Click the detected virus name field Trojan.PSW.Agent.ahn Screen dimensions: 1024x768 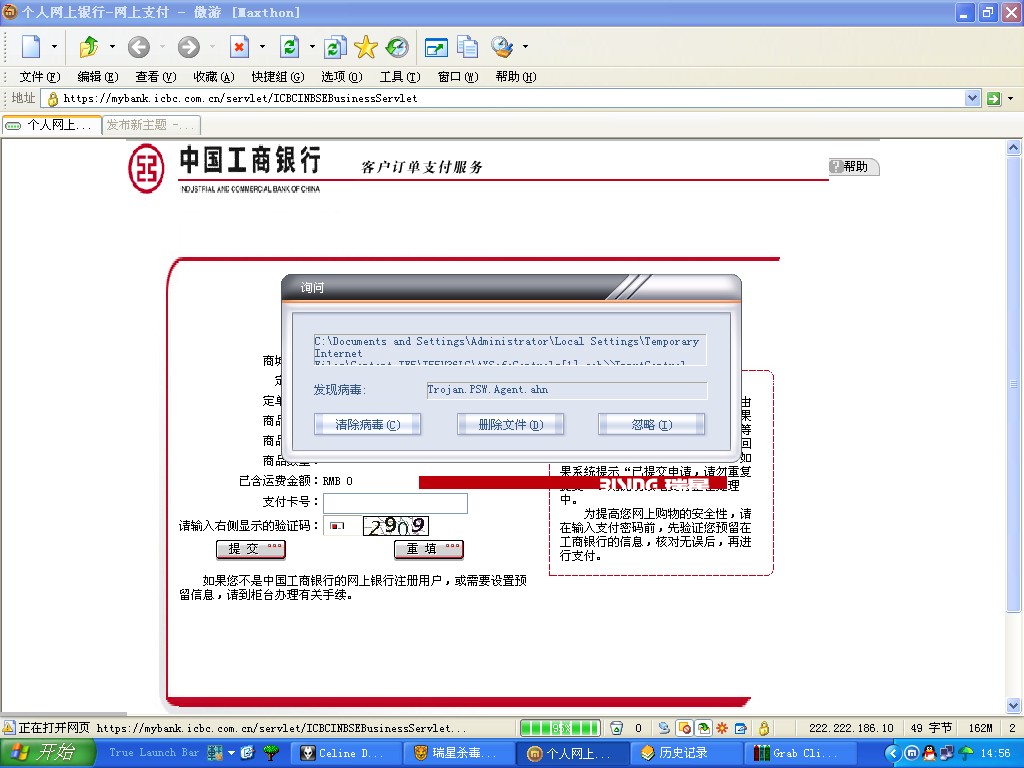tap(566, 390)
